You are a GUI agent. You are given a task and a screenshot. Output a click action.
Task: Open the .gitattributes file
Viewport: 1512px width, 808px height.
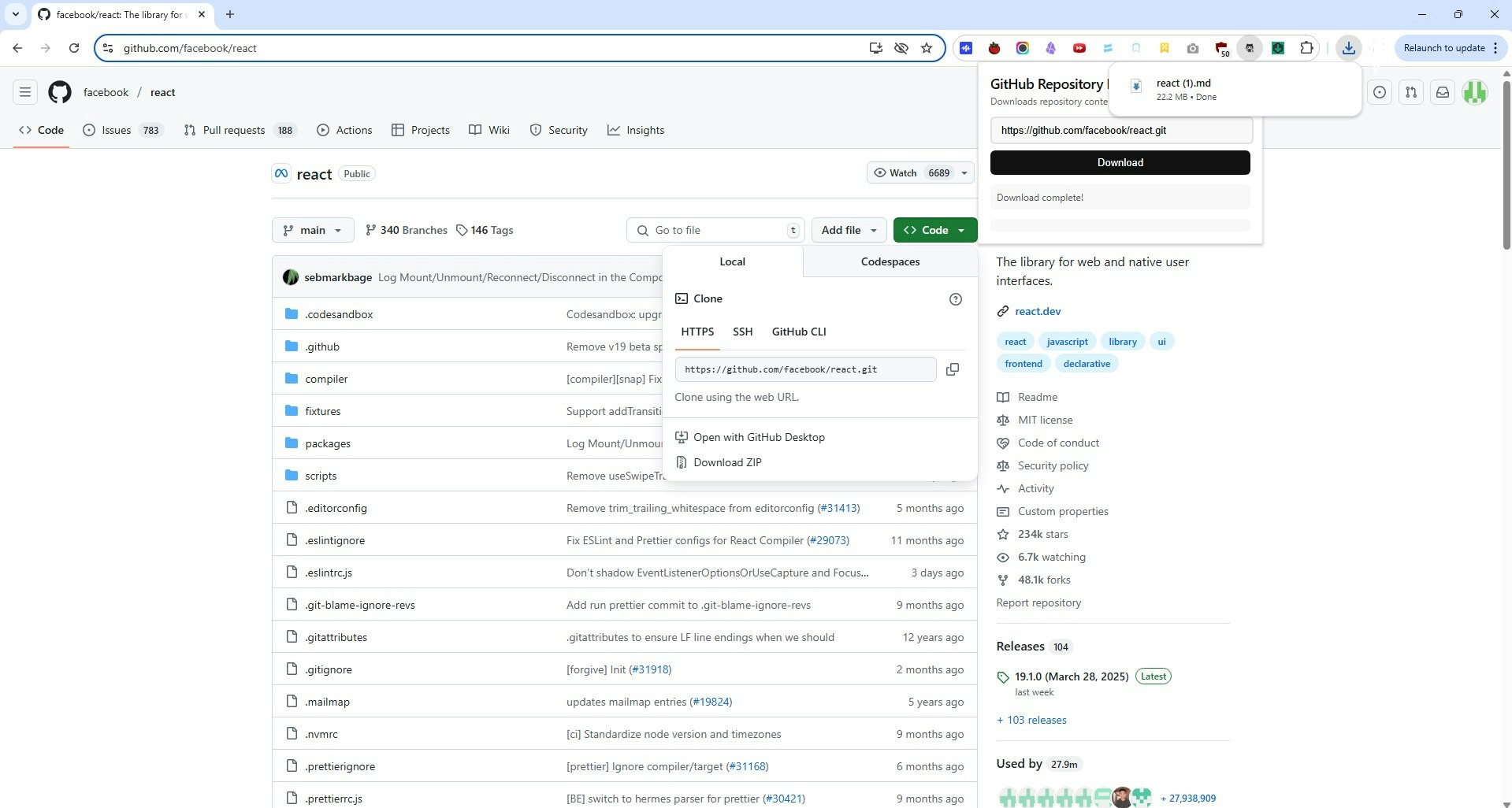[x=336, y=637]
